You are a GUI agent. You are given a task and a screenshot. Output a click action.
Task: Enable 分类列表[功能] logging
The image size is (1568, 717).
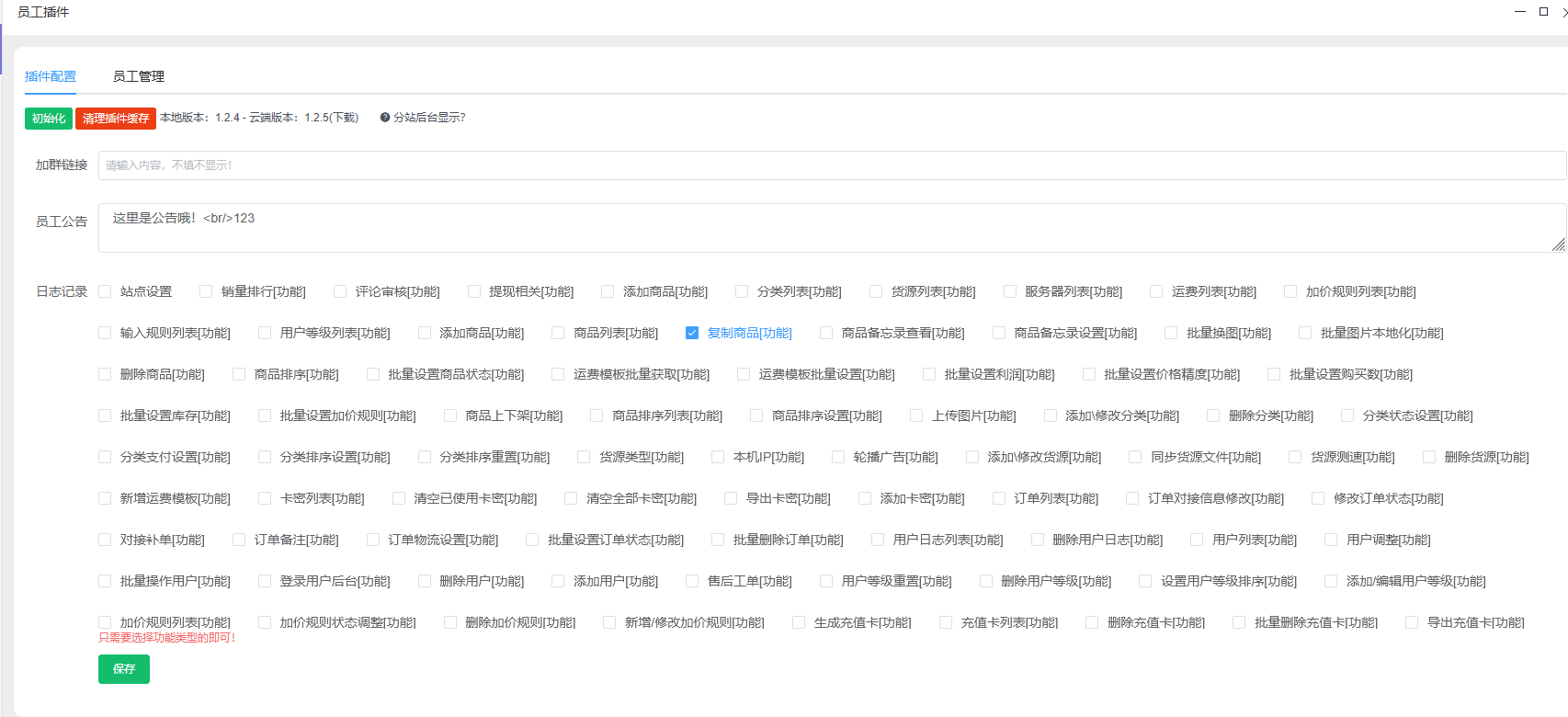tap(742, 291)
